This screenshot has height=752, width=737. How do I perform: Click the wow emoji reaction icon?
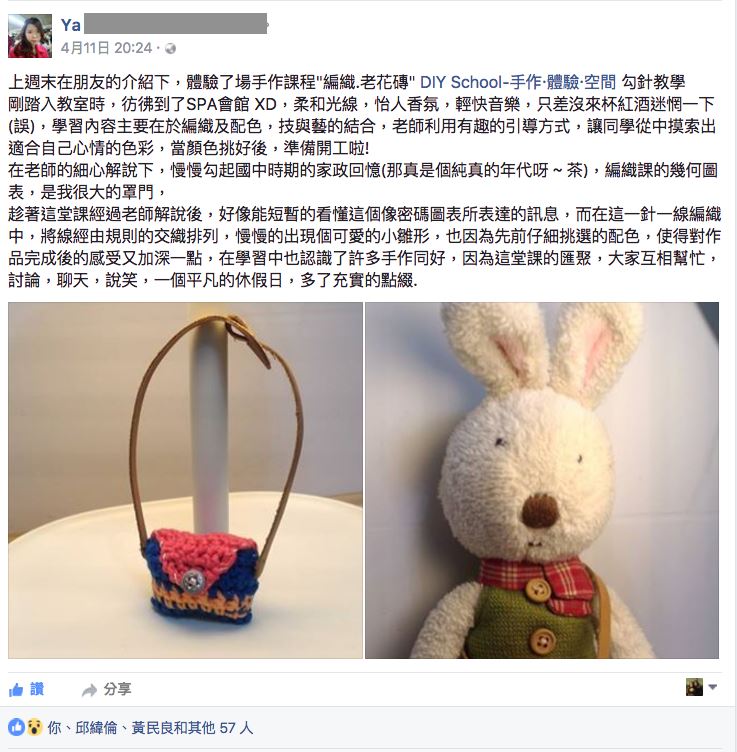pyautogui.click(x=35, y=728)
